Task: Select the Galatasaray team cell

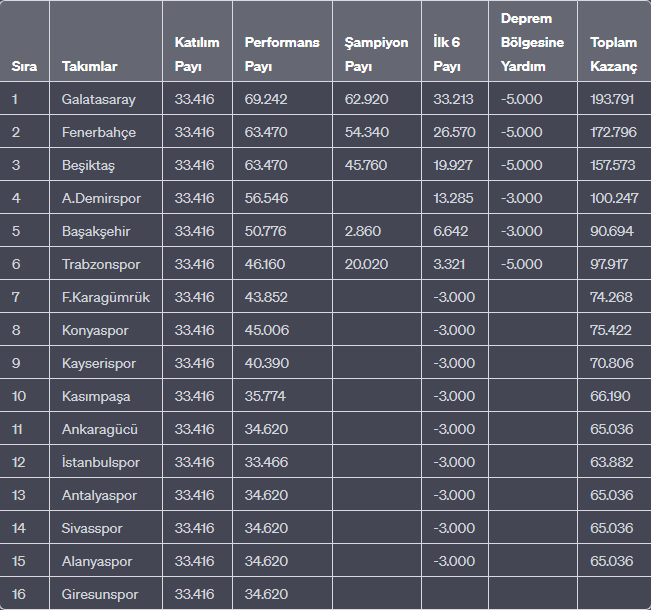Action: [x=98, y=99]
